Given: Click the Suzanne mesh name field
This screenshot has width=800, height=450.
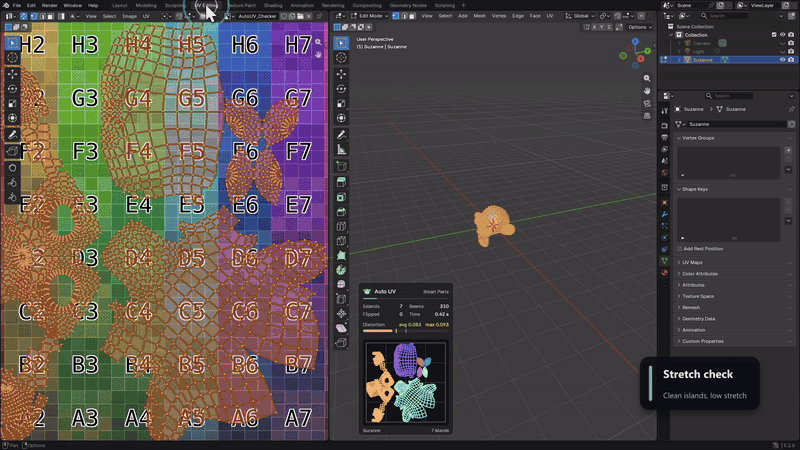Looking at the screenshot, I should [737, 124].
